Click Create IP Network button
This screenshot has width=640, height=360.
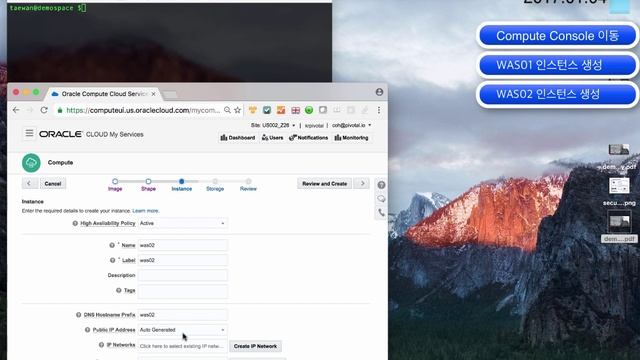pyautogui.click(x=255, y=346)
